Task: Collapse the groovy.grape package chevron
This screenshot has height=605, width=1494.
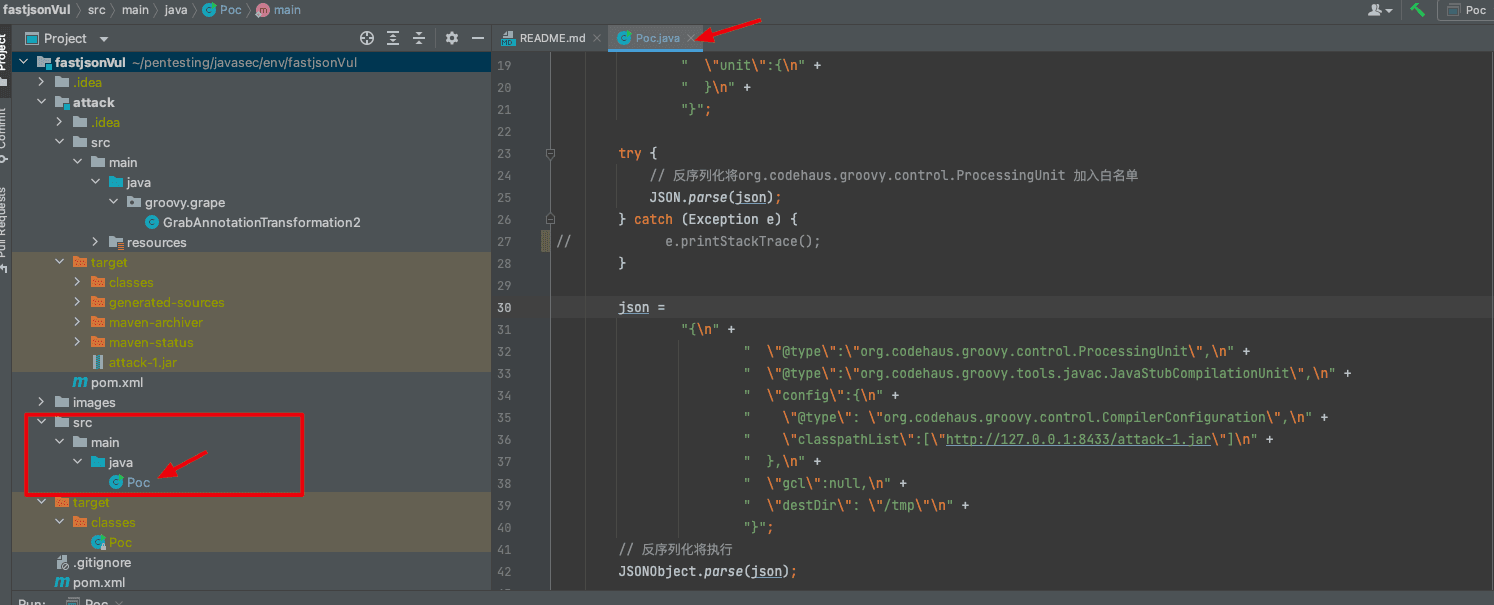Action: tap(114, 202)
